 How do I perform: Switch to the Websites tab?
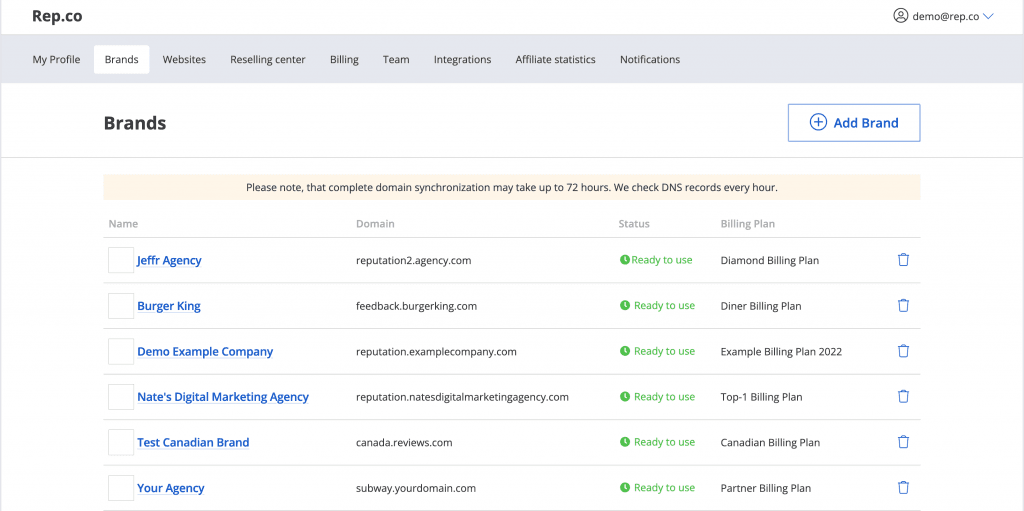point(184,59)
